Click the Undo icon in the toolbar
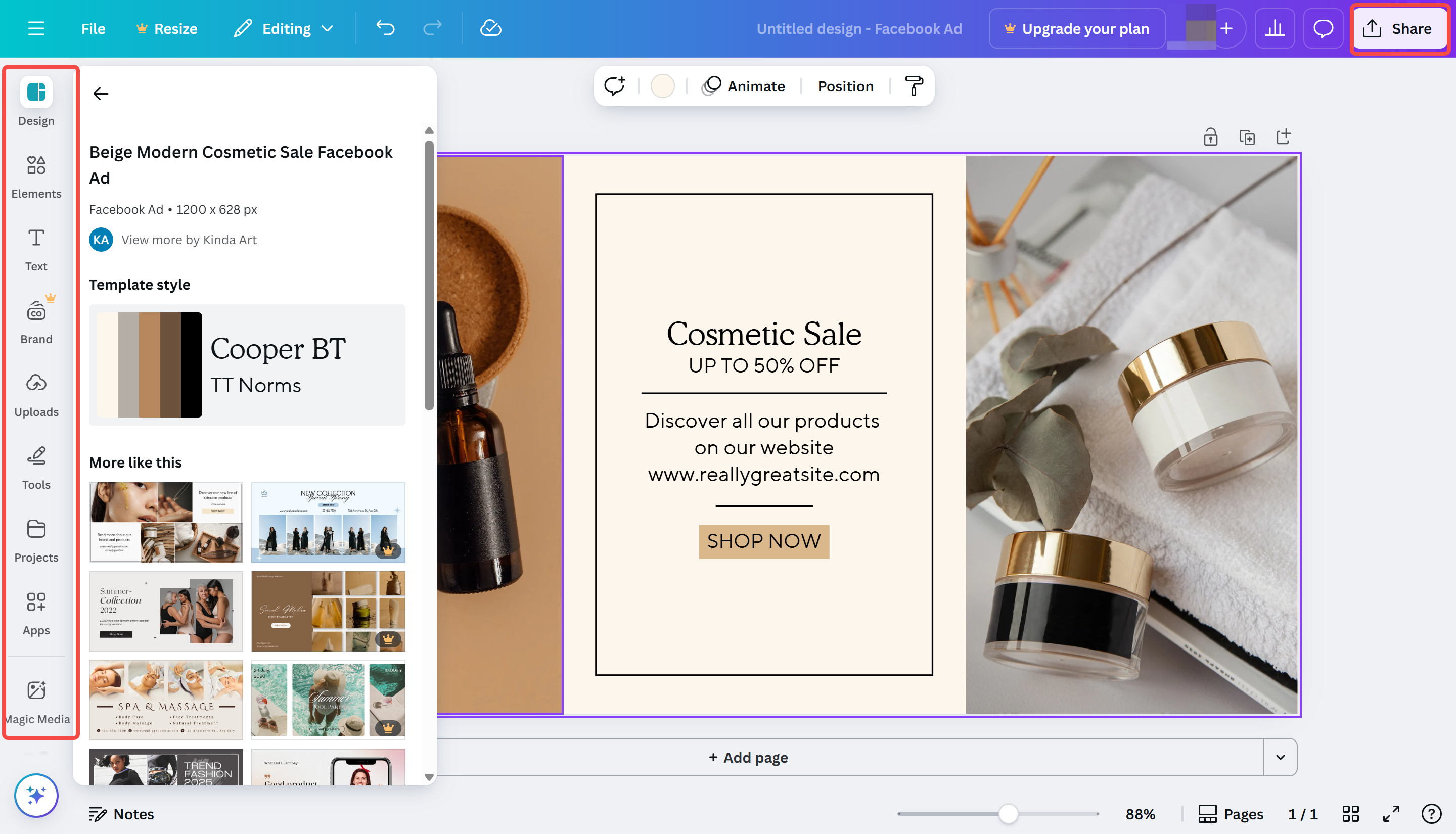Viewport: 1456px width, 834px height. click(x=385, y=28)
